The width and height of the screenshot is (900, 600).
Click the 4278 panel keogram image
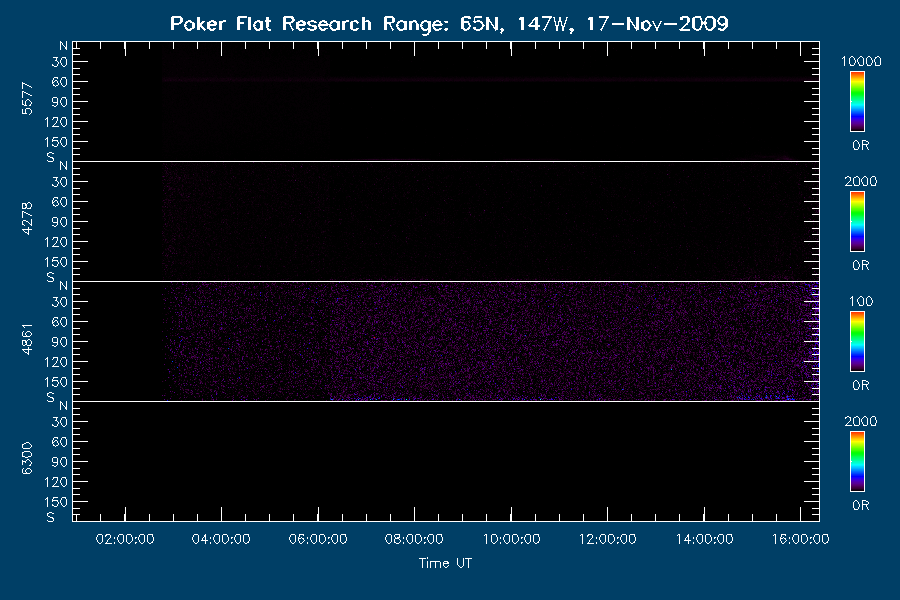point(446,222)
